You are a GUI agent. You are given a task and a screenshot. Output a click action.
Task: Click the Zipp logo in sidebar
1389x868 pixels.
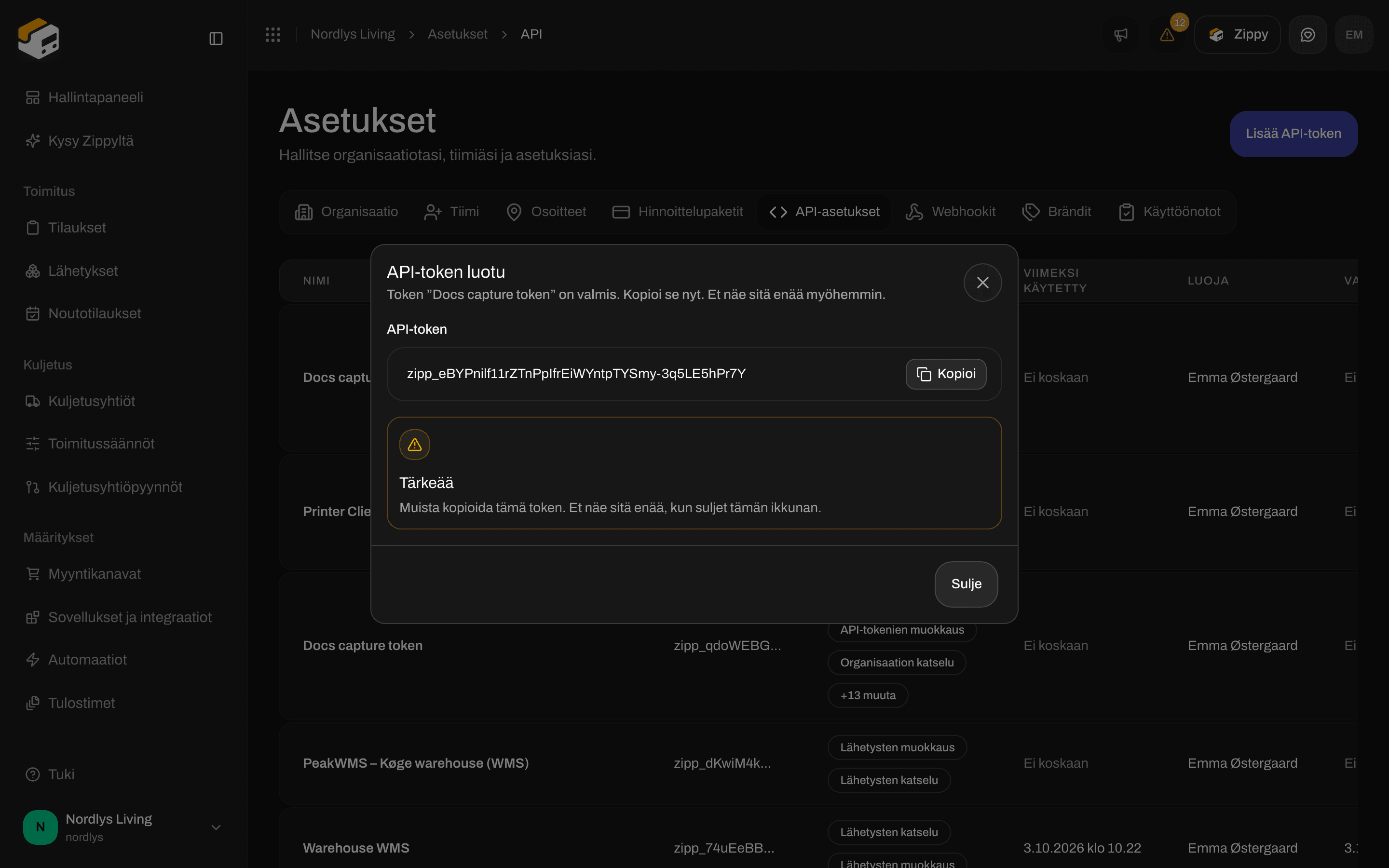coord(39,38)
